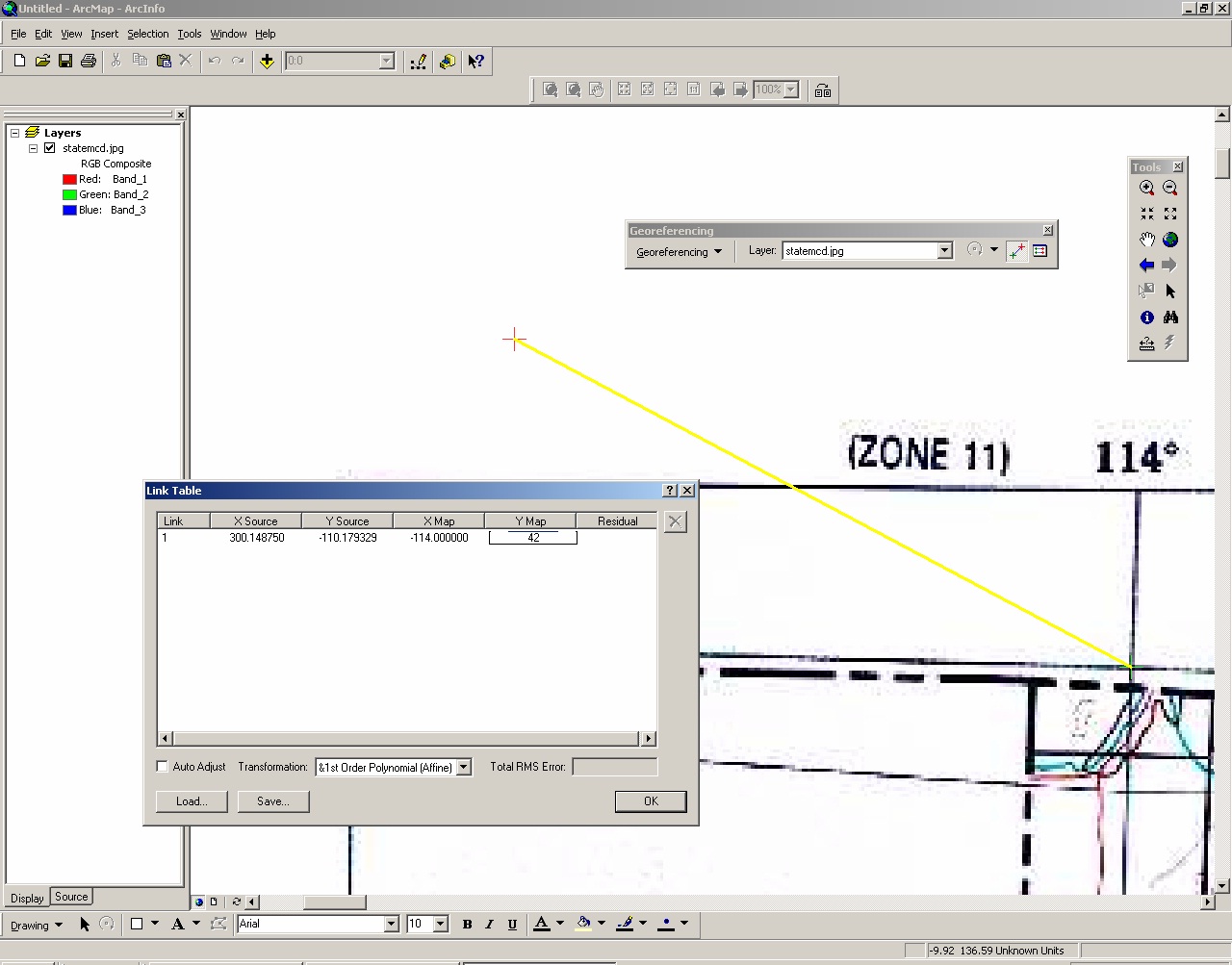1232x965 pixels.
Task: Select the Pan tool in the Tools palette
Action: pos(1146,240)
